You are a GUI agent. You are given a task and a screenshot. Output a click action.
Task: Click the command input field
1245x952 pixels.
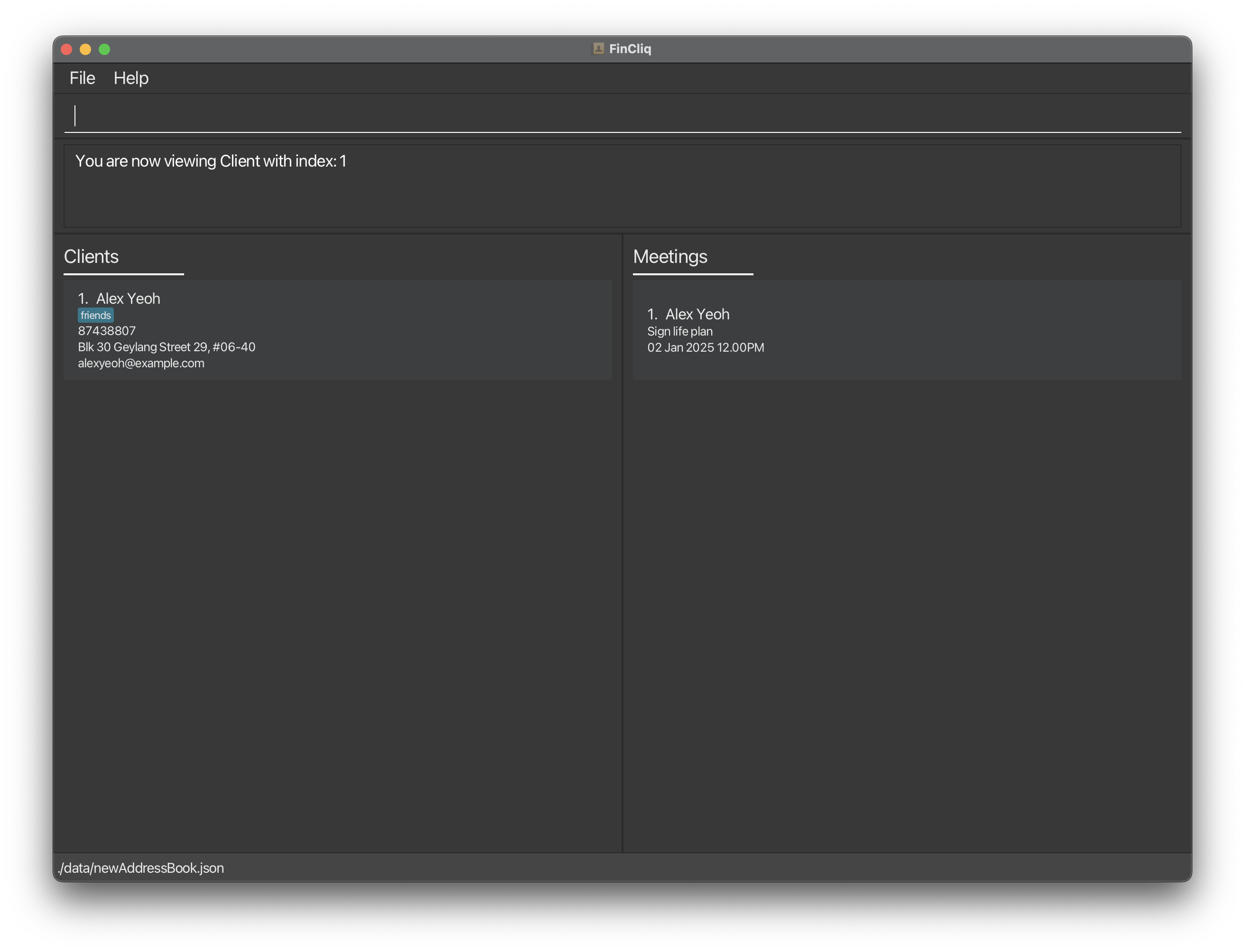[x=622, y=116]
